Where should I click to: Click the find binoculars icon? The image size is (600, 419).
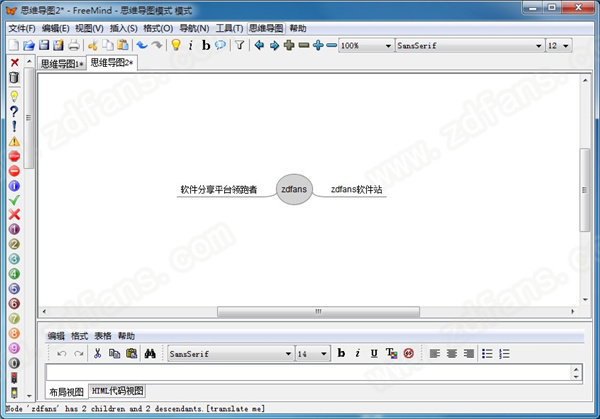coord(150,354)
